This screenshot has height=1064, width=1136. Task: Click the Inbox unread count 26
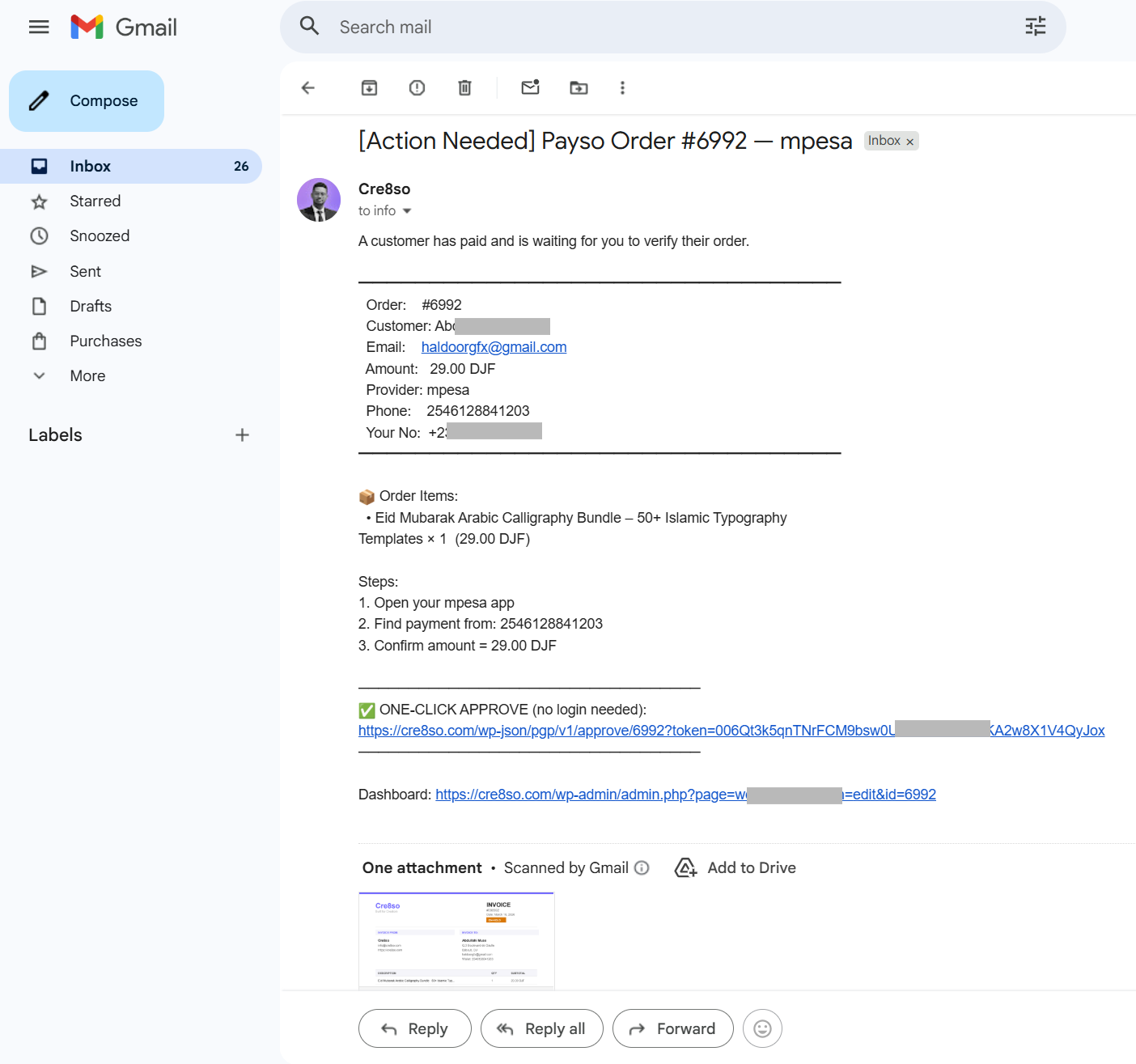pos(241,166)
